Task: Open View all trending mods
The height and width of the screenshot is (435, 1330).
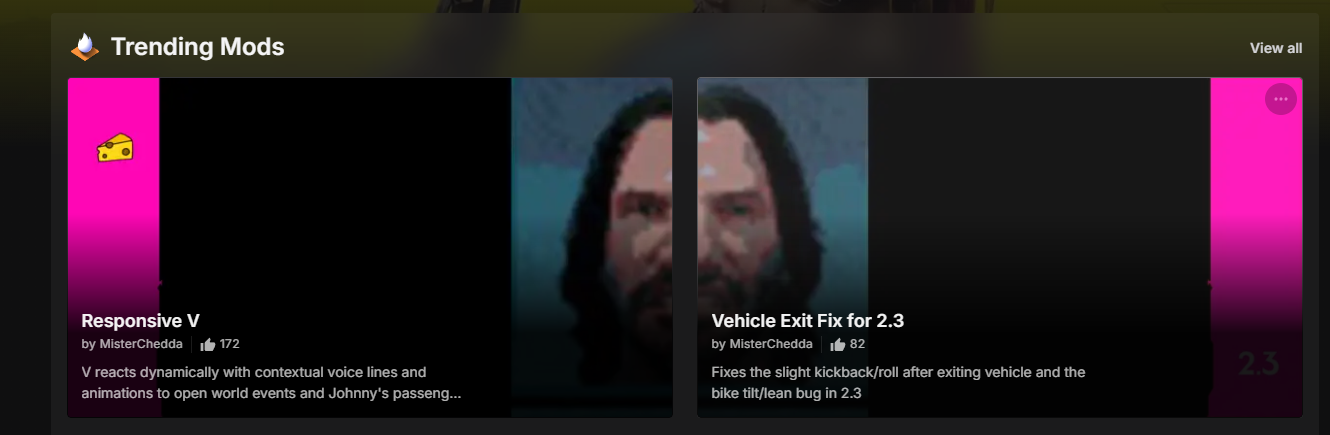Action: (x=1276, y=48)
